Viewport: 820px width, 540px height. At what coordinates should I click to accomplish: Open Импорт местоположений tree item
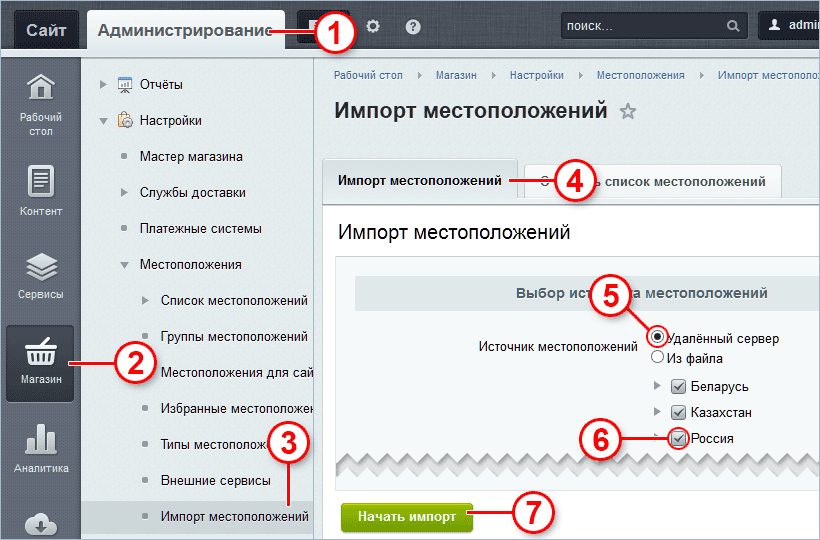235,516
